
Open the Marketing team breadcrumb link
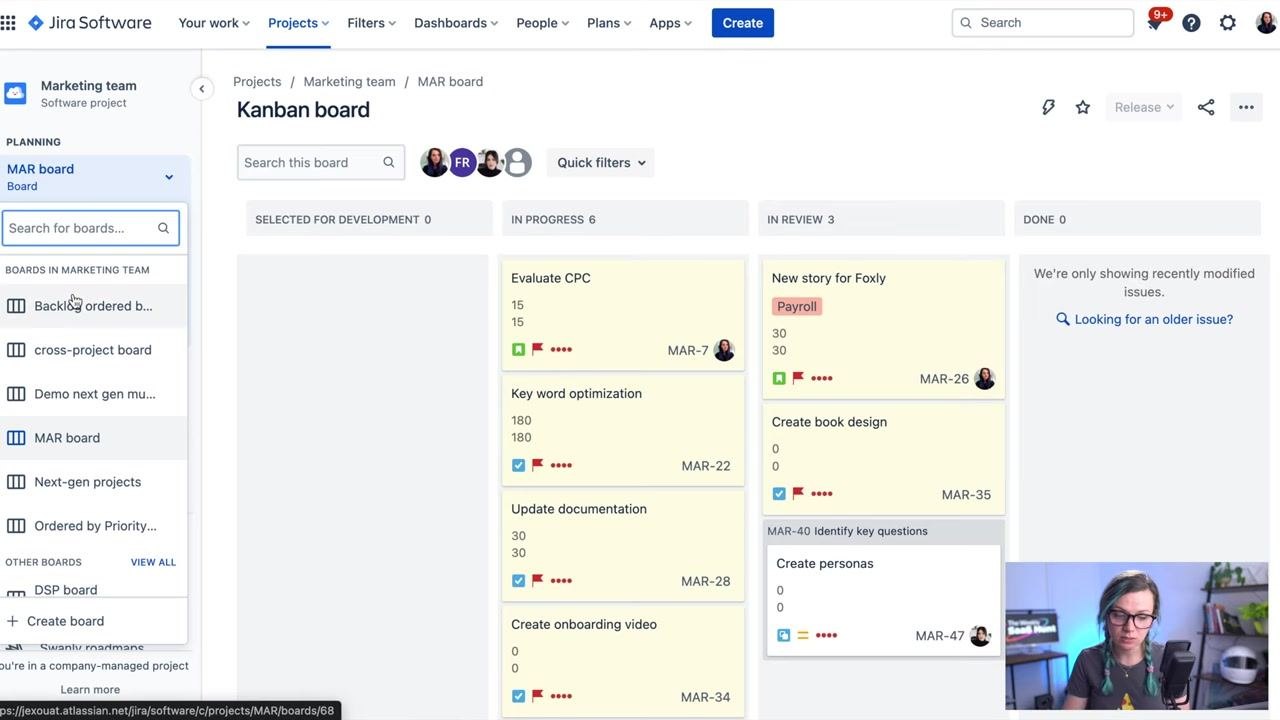[x=349, y=81]
